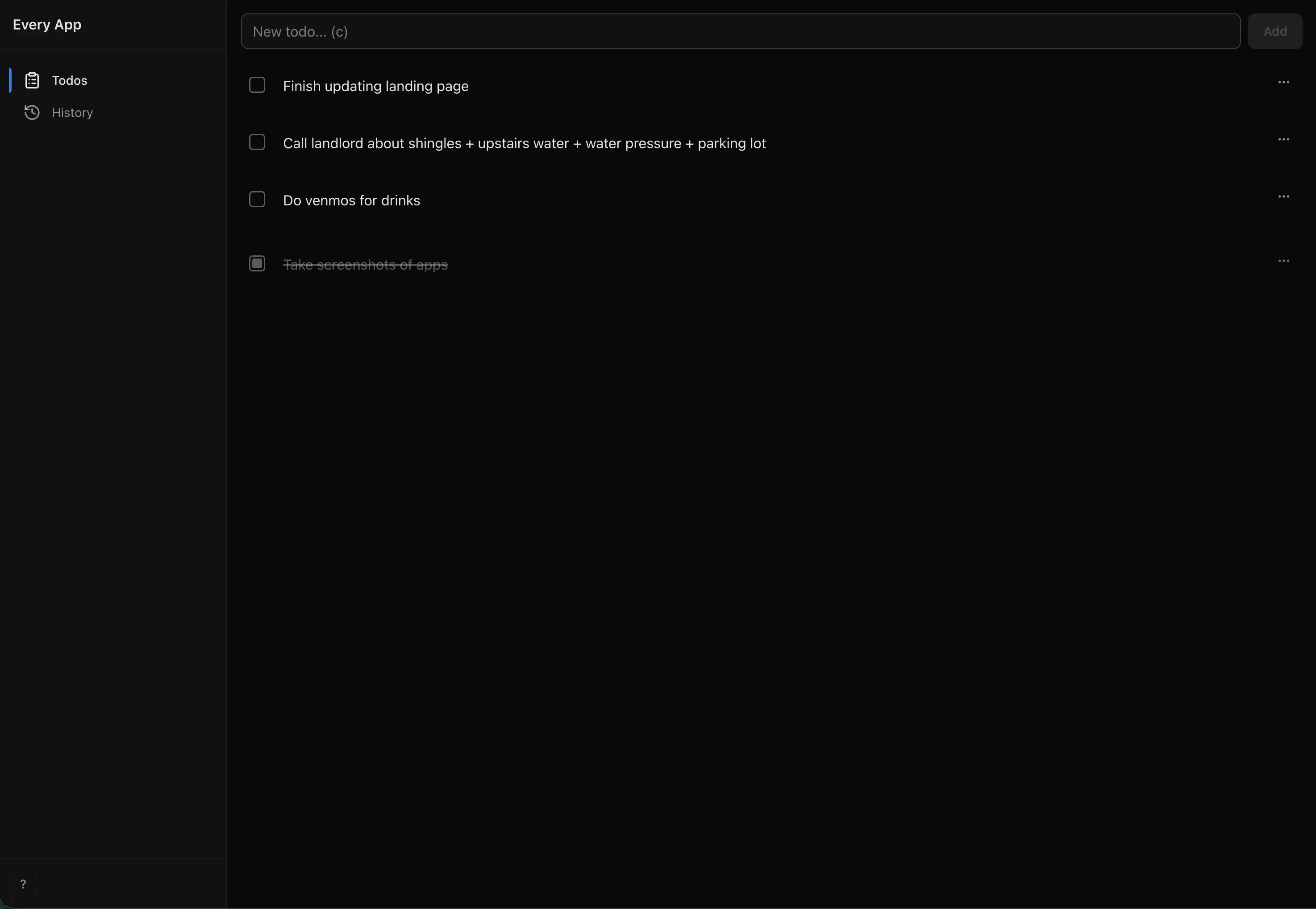This screenshot has width=1316, height=909.
Task: Check the landlord todo checkbox
Action: 257,142
